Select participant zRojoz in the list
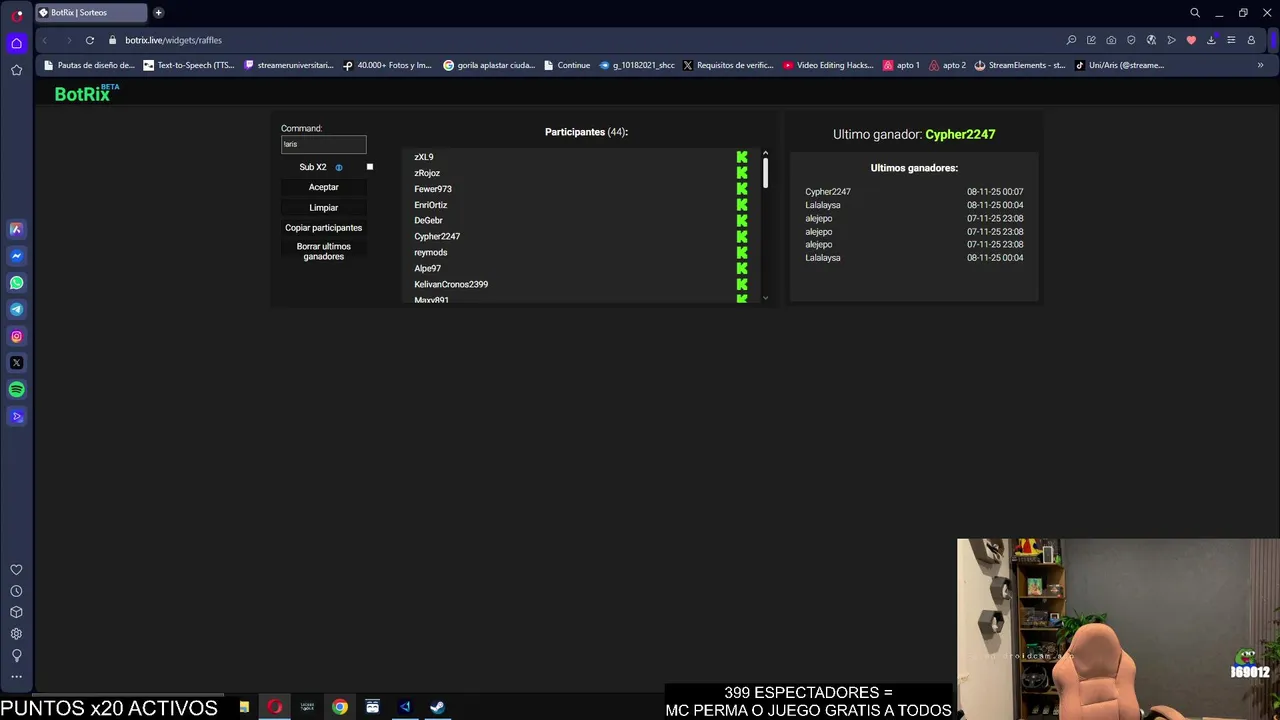 (427, 173)
